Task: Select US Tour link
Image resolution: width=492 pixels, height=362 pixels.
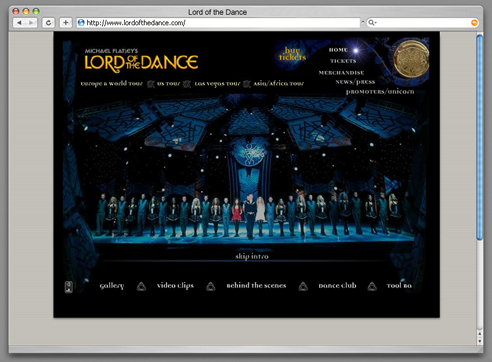Action: click(168, 83)
